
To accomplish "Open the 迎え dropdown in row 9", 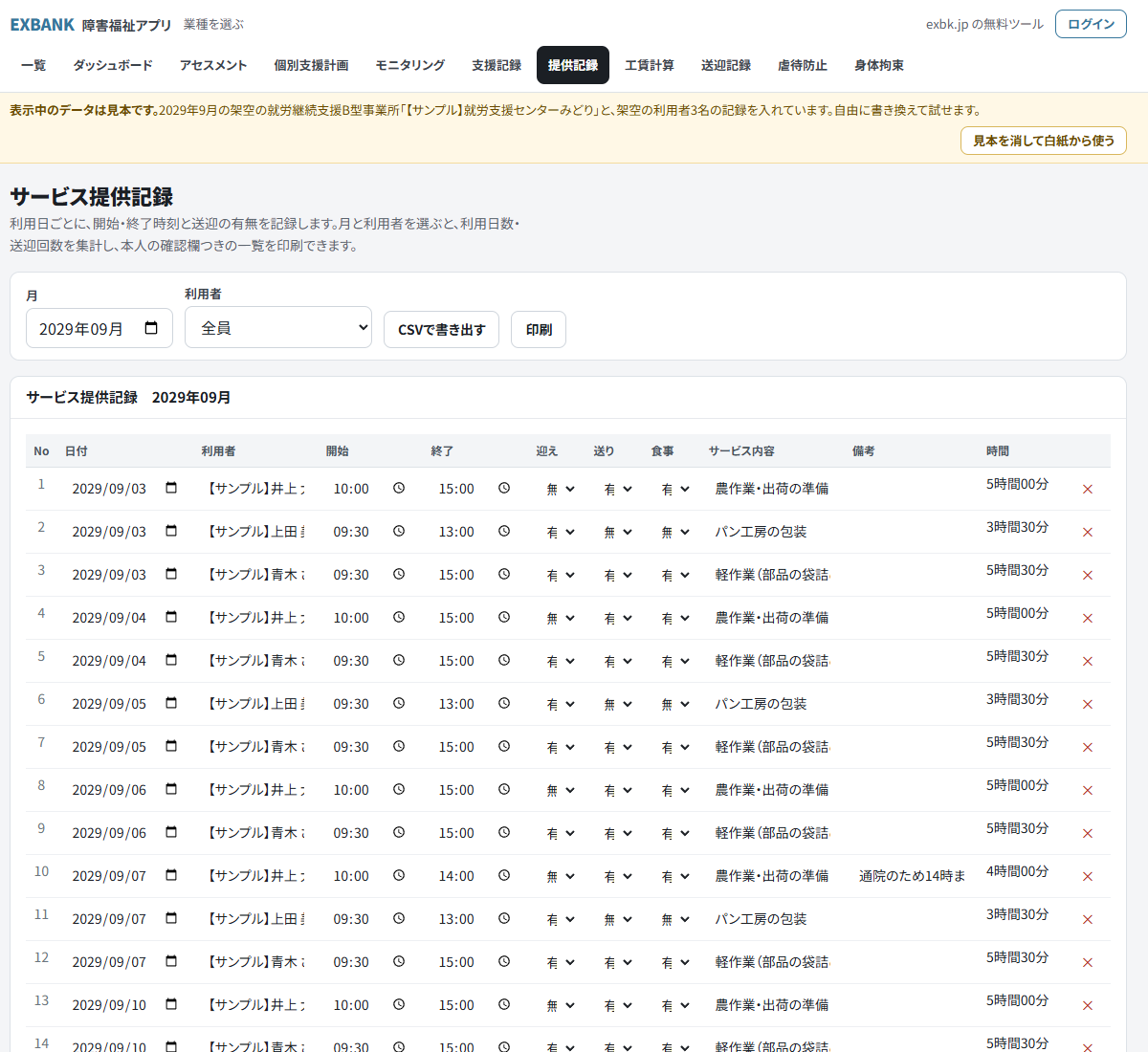I will point(561,833).
